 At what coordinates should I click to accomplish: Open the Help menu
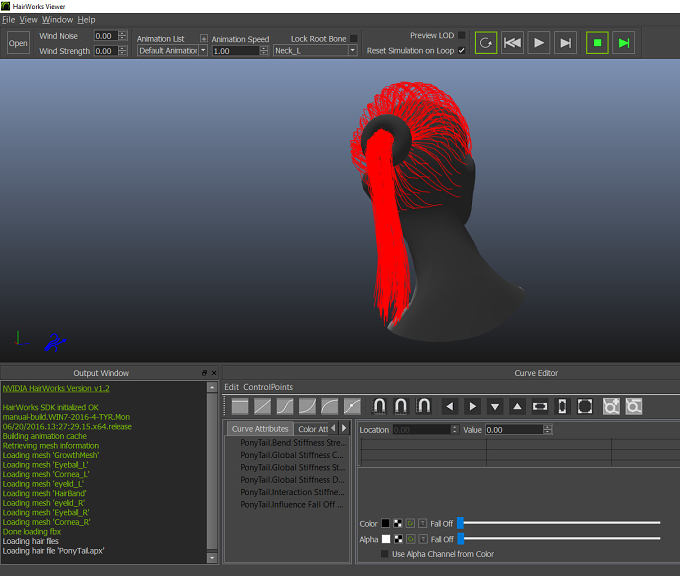(86, 20)
